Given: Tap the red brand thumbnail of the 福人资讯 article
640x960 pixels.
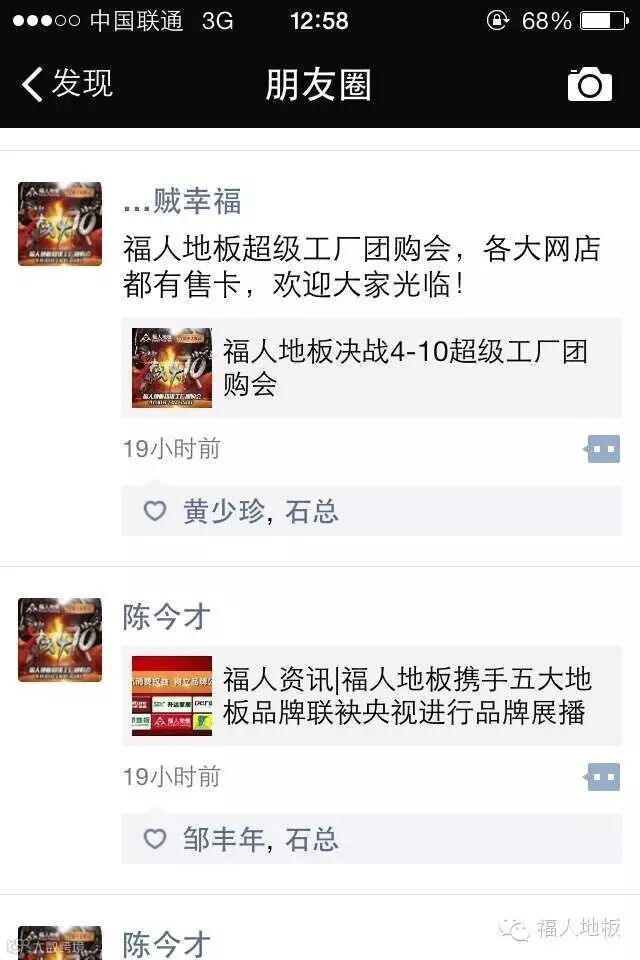Looking at the screenshot, I should 172,696.
